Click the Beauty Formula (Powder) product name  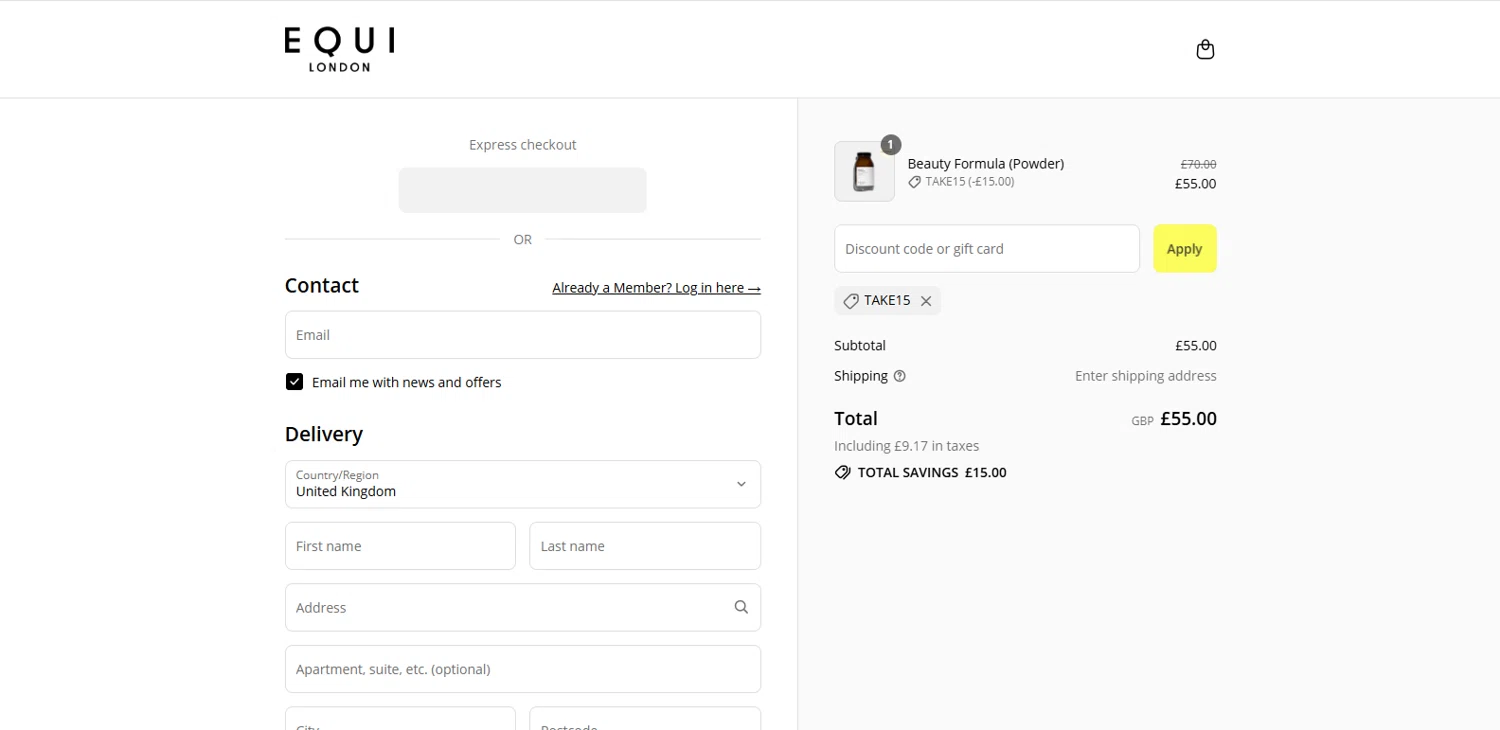pos(986,163)
